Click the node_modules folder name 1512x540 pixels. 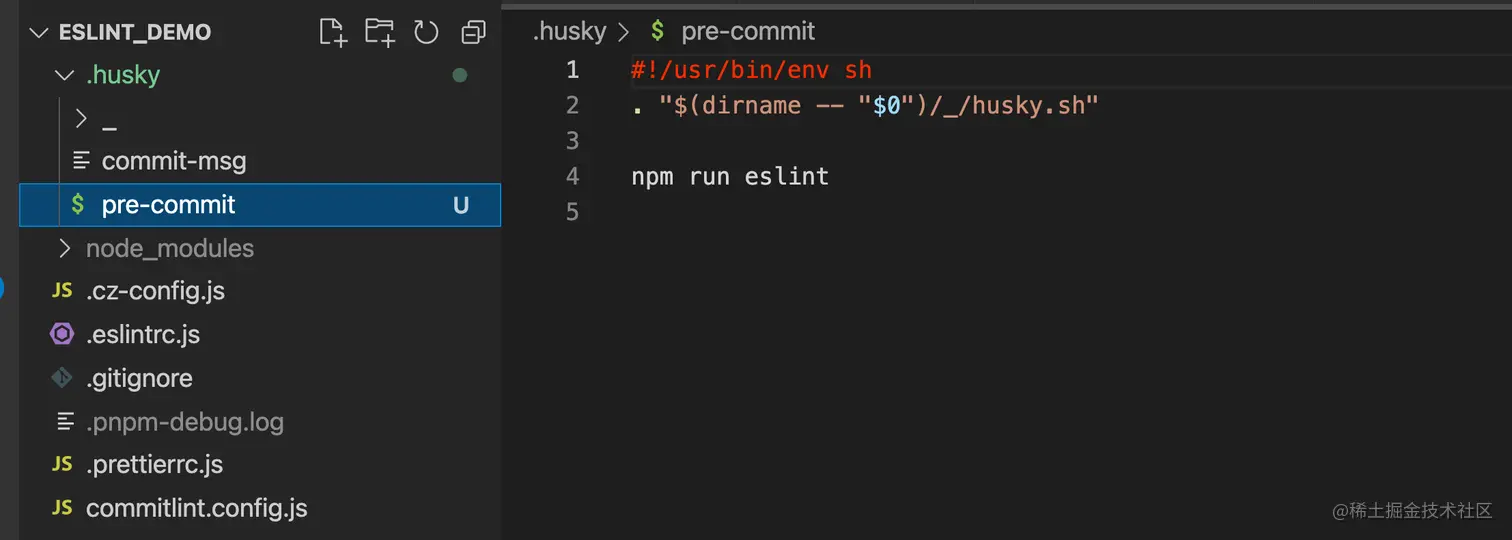(x=170, y=248)
